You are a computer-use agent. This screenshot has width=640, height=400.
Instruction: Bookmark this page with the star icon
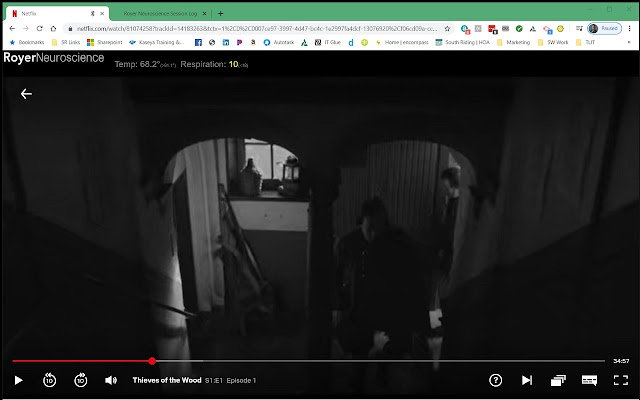tap(447, 29)
